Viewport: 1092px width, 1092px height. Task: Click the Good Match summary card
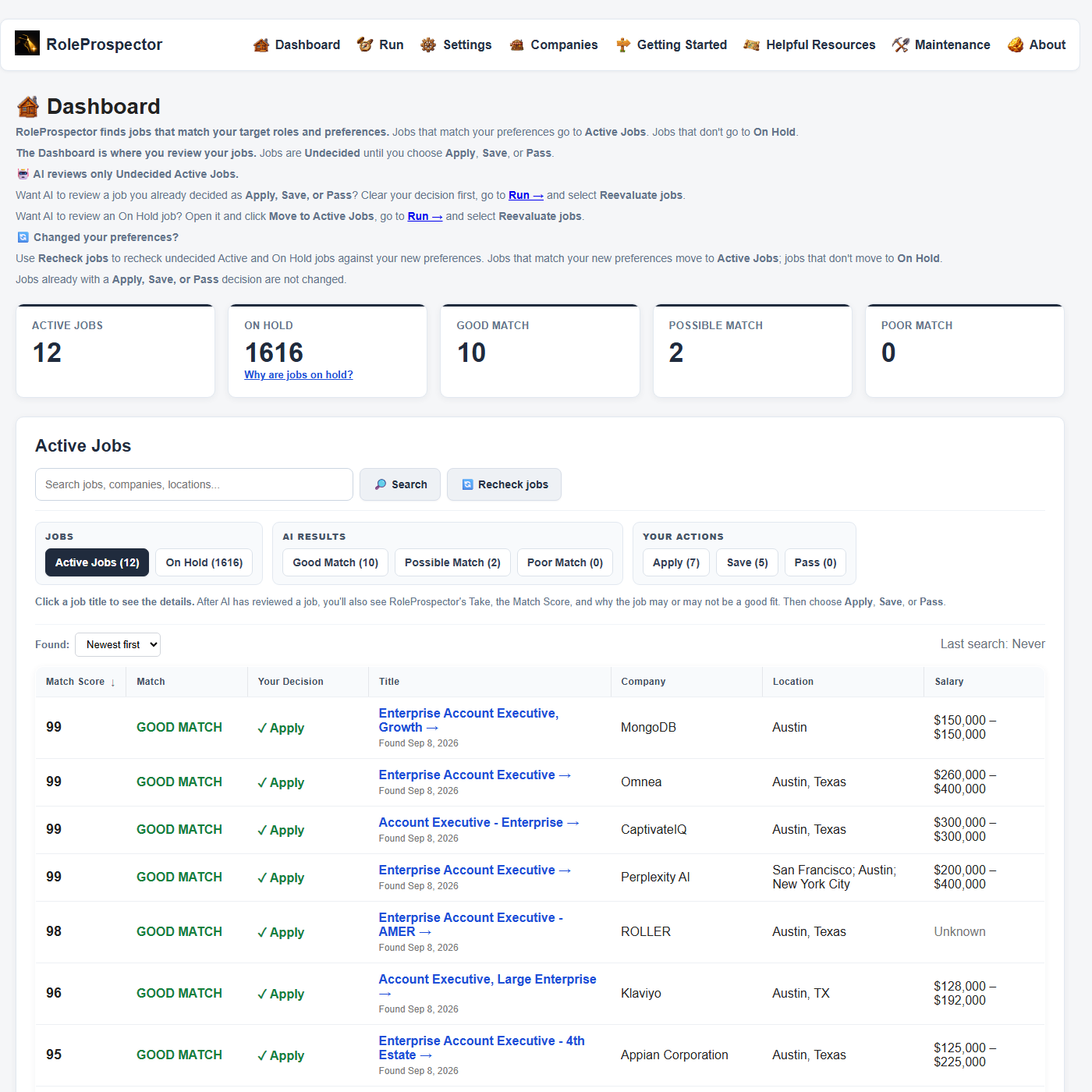pos(540,351)
